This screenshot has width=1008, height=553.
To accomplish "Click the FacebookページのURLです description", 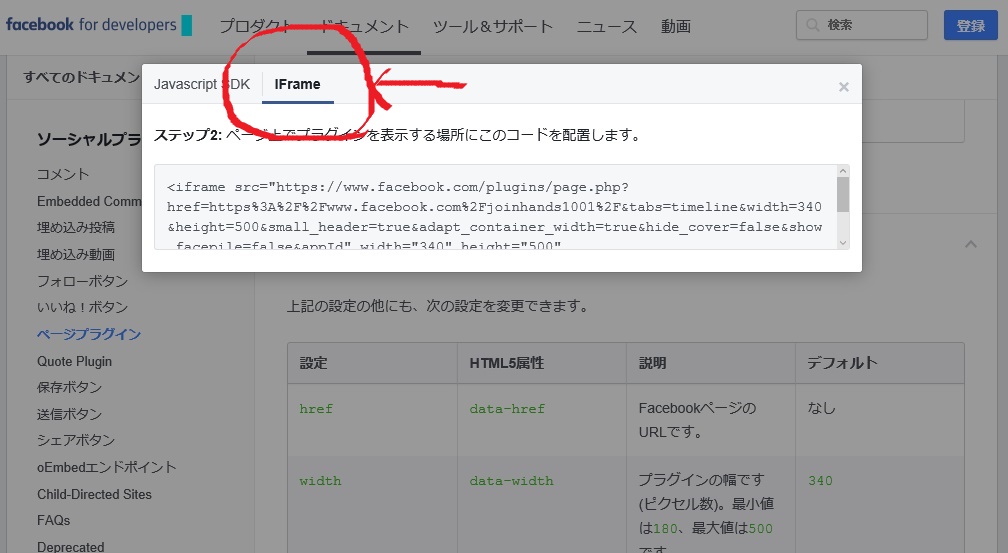I will (x=698, y=421).
